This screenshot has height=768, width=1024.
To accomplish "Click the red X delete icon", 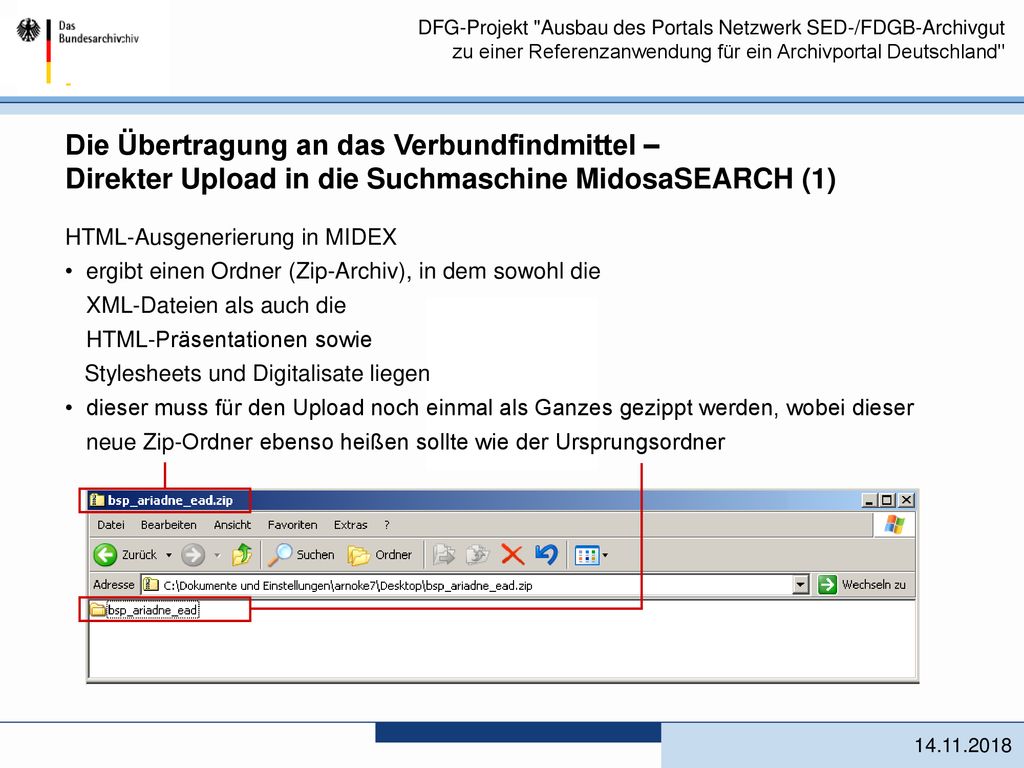I will pyautogui.click(x=513, y=554).
